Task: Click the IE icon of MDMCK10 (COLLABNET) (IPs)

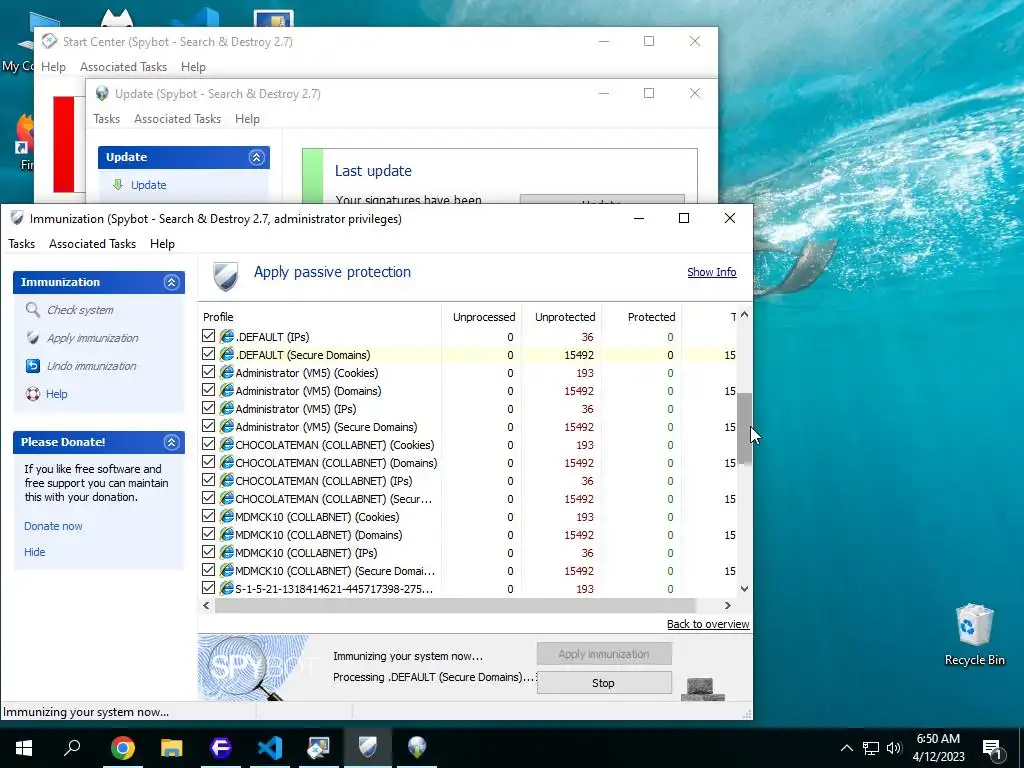Action: click(227, 552)
